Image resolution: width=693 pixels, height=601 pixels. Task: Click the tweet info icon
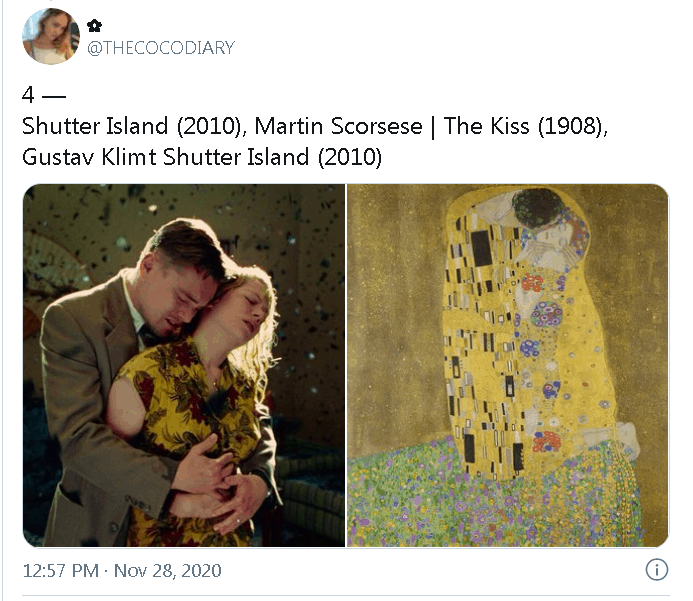click(657, 570)
